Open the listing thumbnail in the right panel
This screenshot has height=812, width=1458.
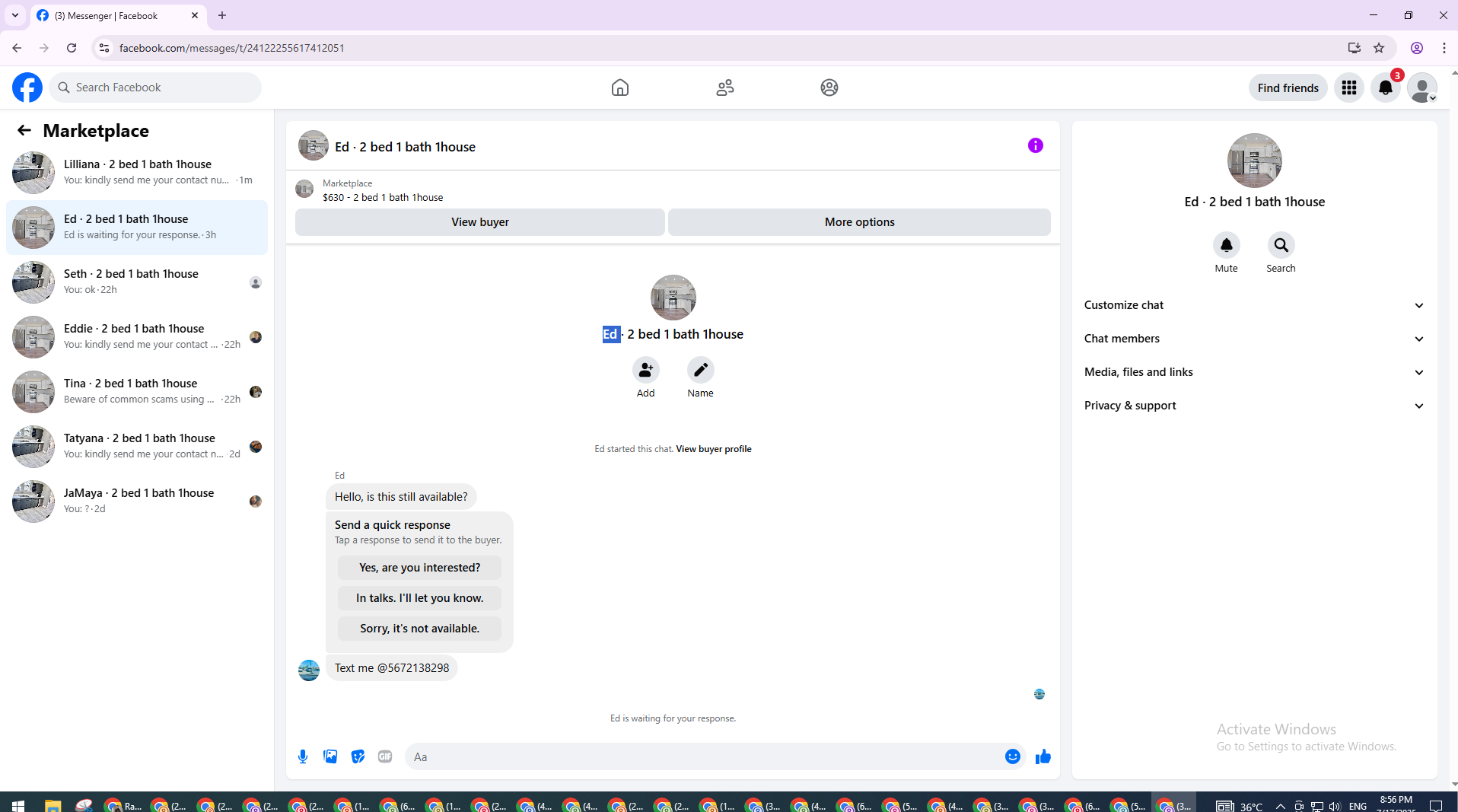[x=1254, y=161]
